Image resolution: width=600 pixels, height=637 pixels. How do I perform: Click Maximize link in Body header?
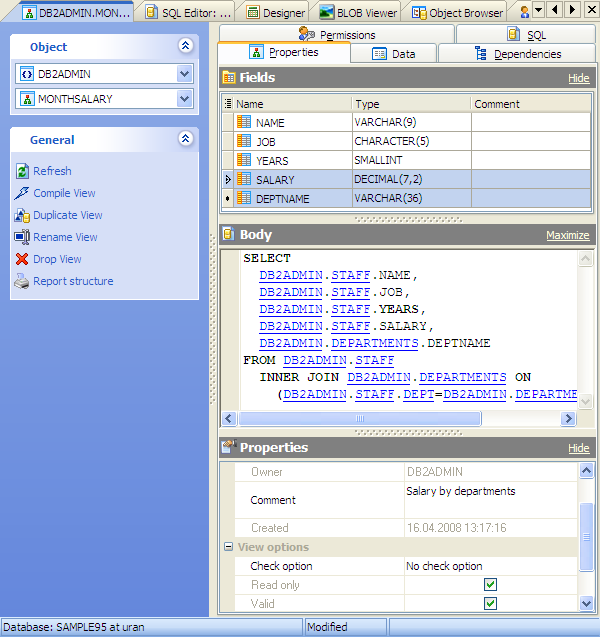567,235
